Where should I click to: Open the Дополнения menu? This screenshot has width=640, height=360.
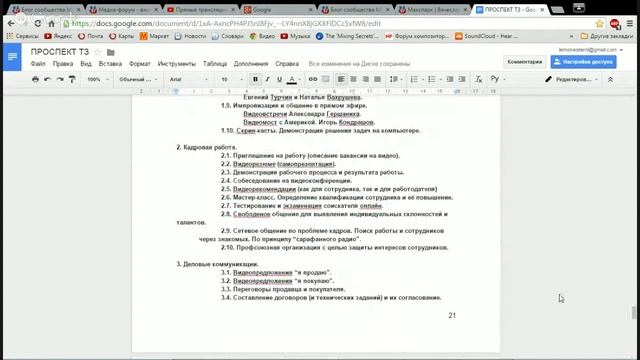tap(251, 64)
